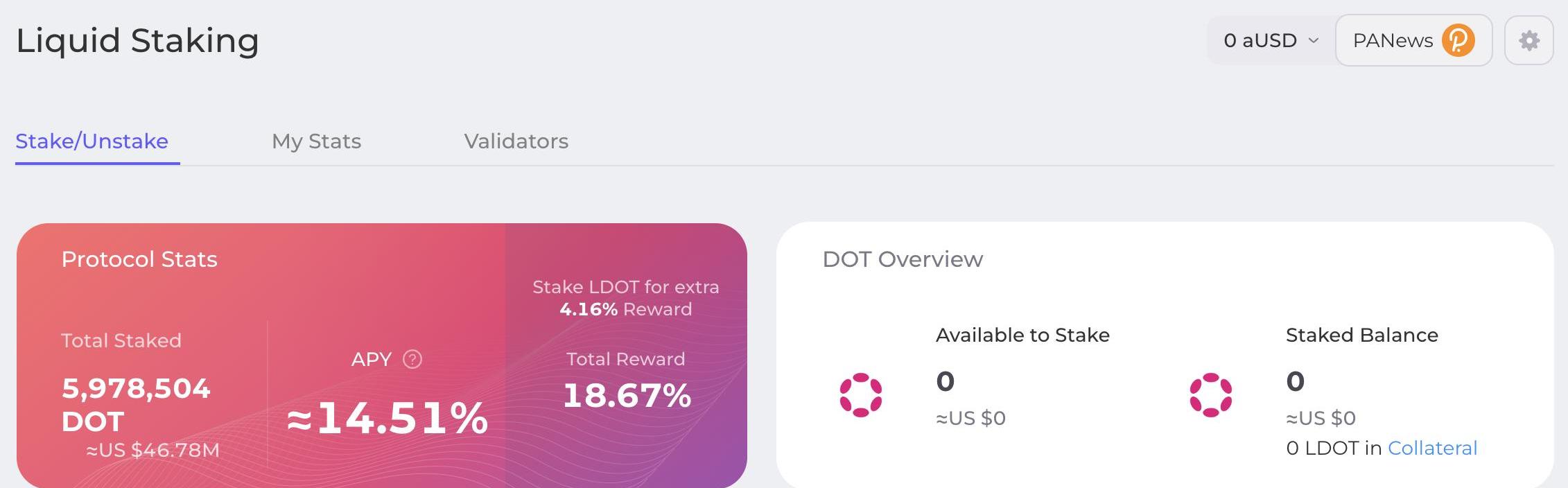Click the DOT logo beside Available to Stake
The width and height of the screenshot is (1568, 488).
tap(860, 395)
